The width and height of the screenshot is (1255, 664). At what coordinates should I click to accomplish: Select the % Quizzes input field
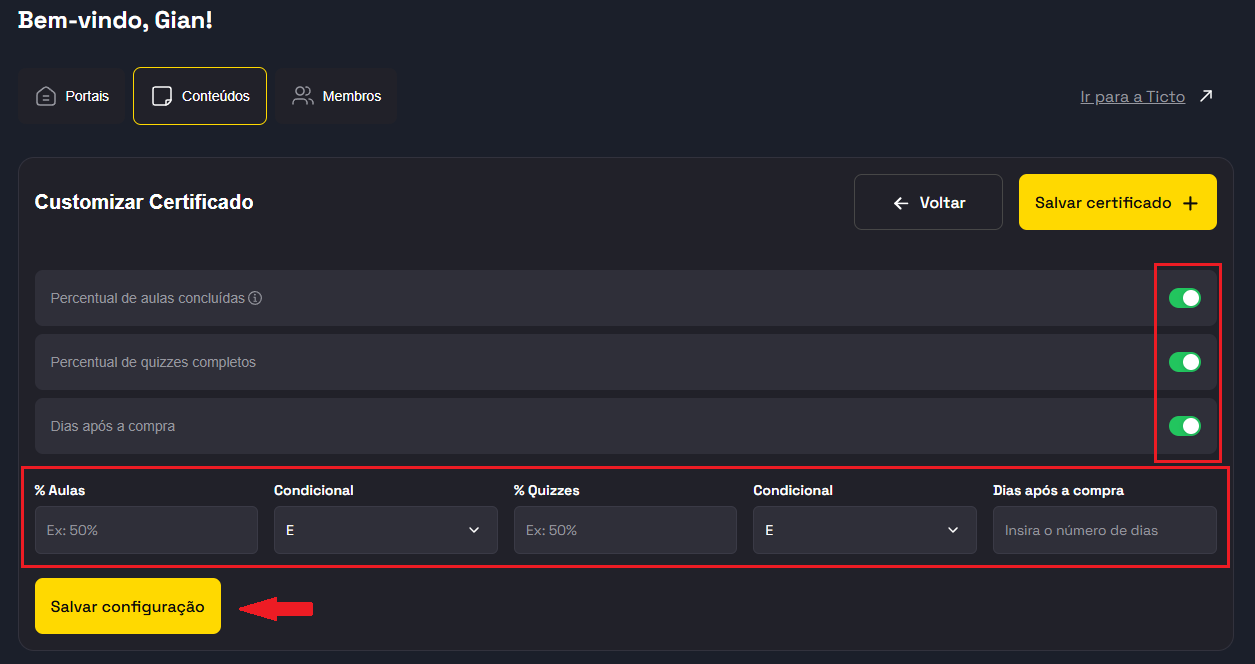point(625,530)
